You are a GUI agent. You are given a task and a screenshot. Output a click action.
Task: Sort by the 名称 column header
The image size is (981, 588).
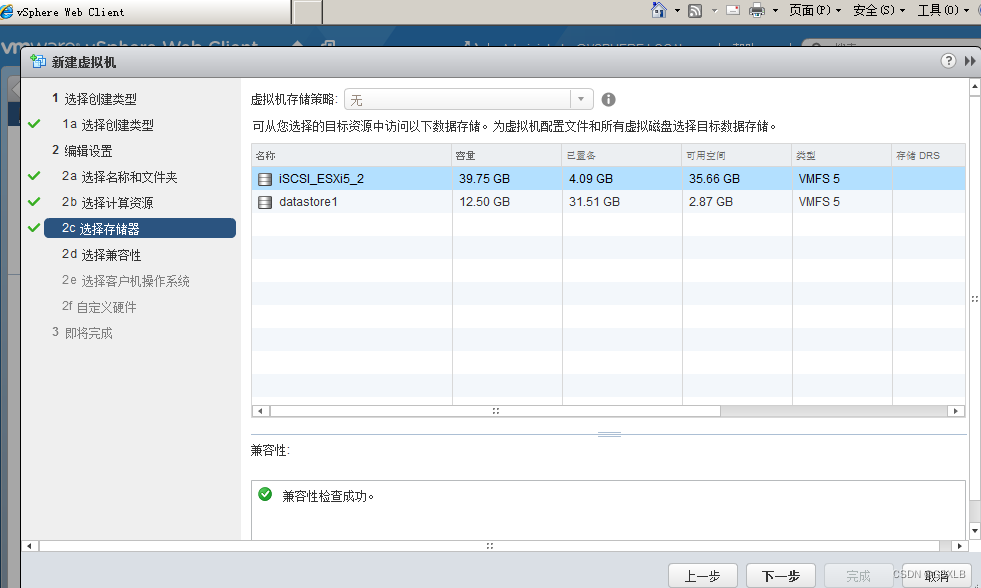(x=352, y=155)
